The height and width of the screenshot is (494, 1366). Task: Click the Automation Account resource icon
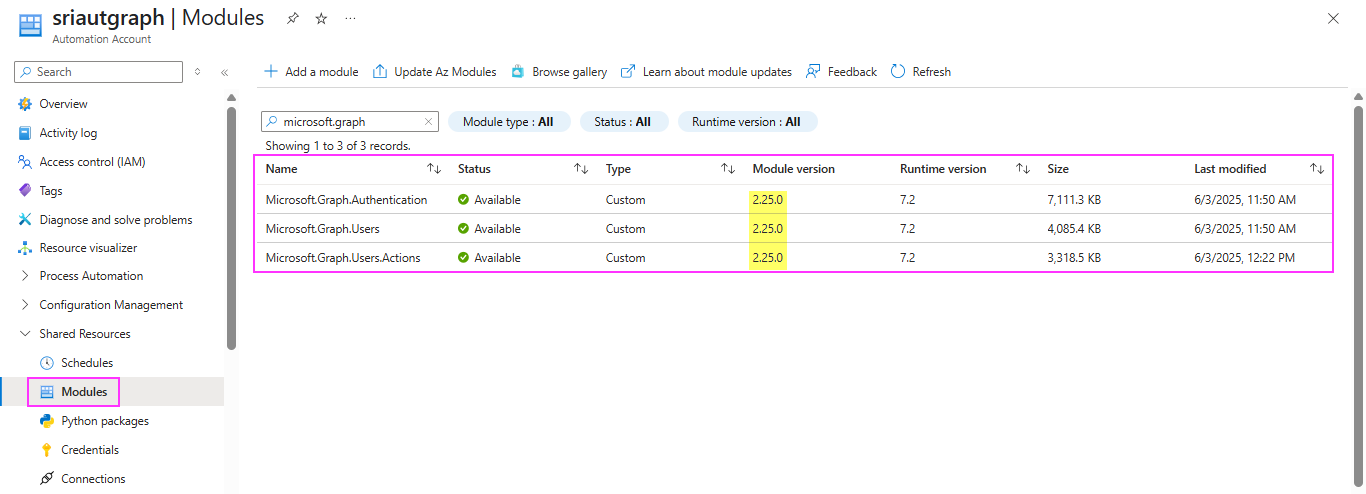[31, 24]
